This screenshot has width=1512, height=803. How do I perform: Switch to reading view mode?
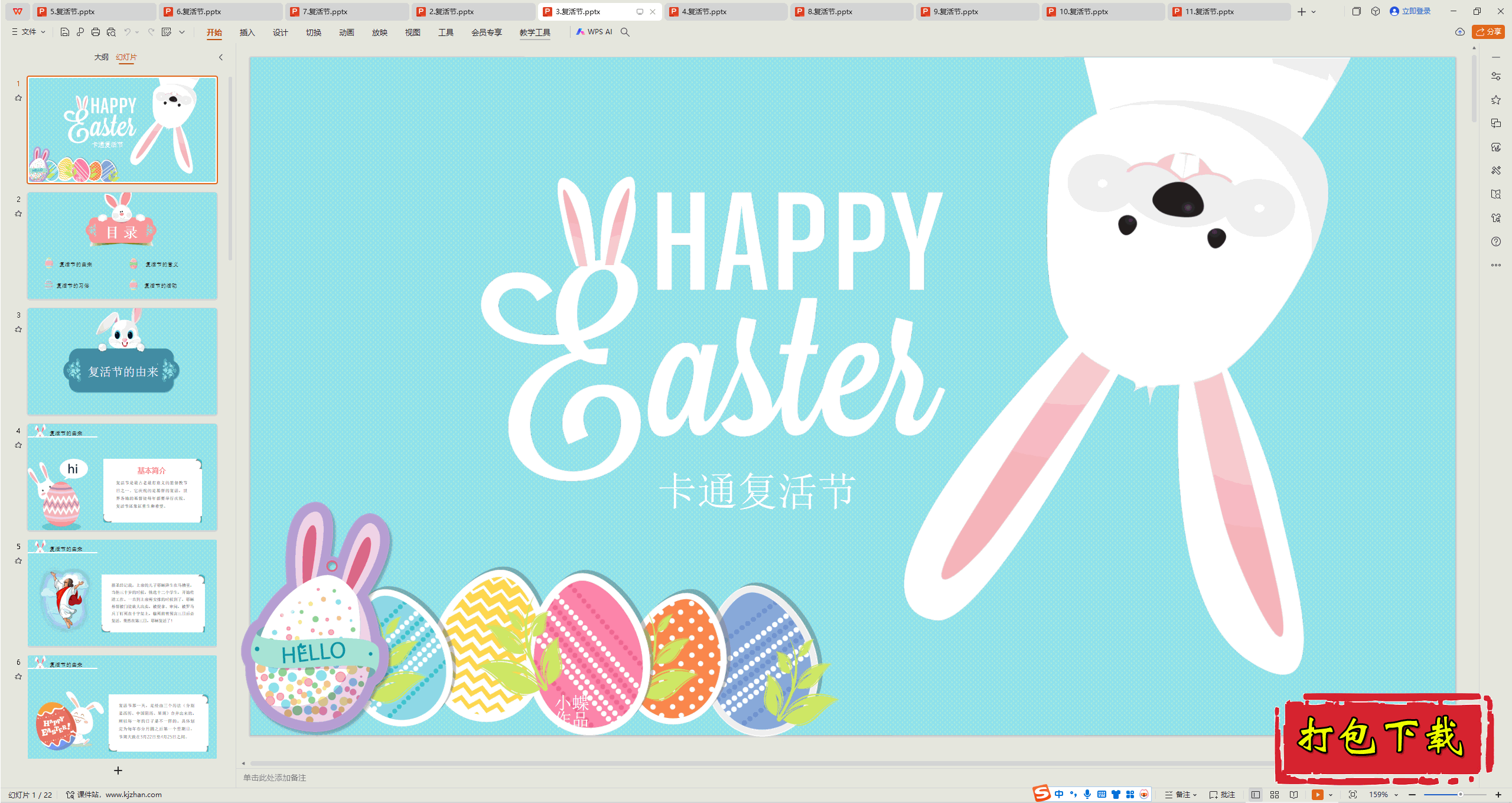click(x=1294, y=795)
